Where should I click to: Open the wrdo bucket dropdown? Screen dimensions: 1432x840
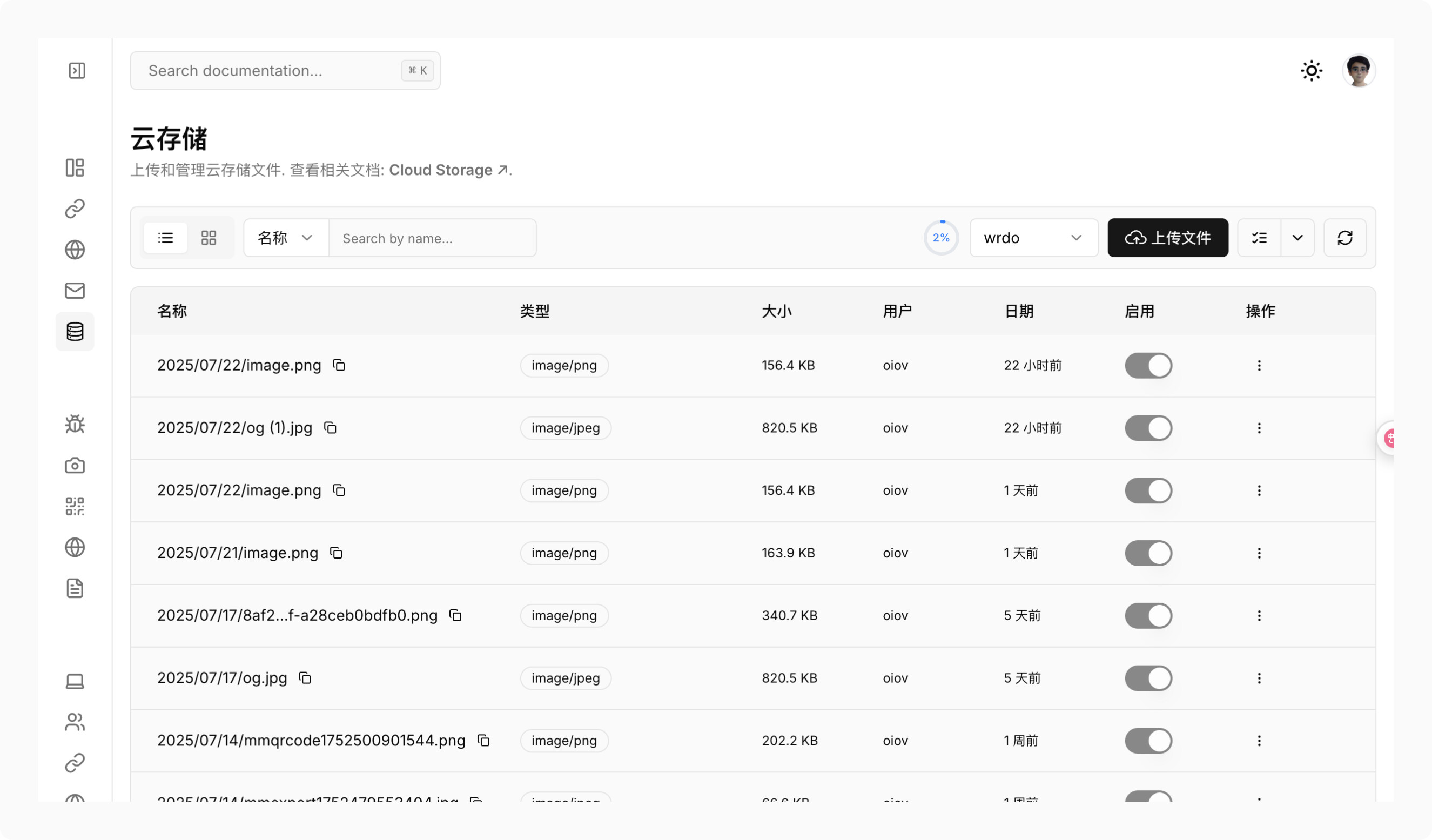point(1034,238)
